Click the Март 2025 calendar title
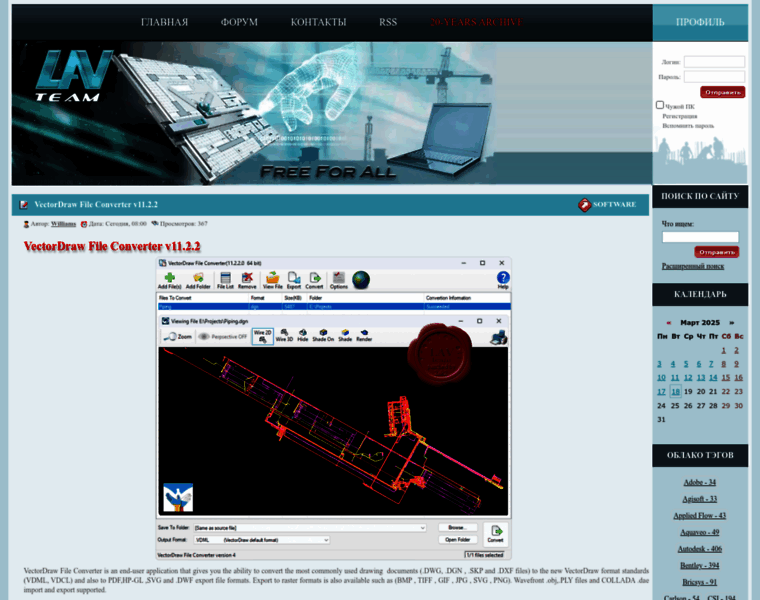The height and width of the screenshot is (600, 760). click(700, 323)
